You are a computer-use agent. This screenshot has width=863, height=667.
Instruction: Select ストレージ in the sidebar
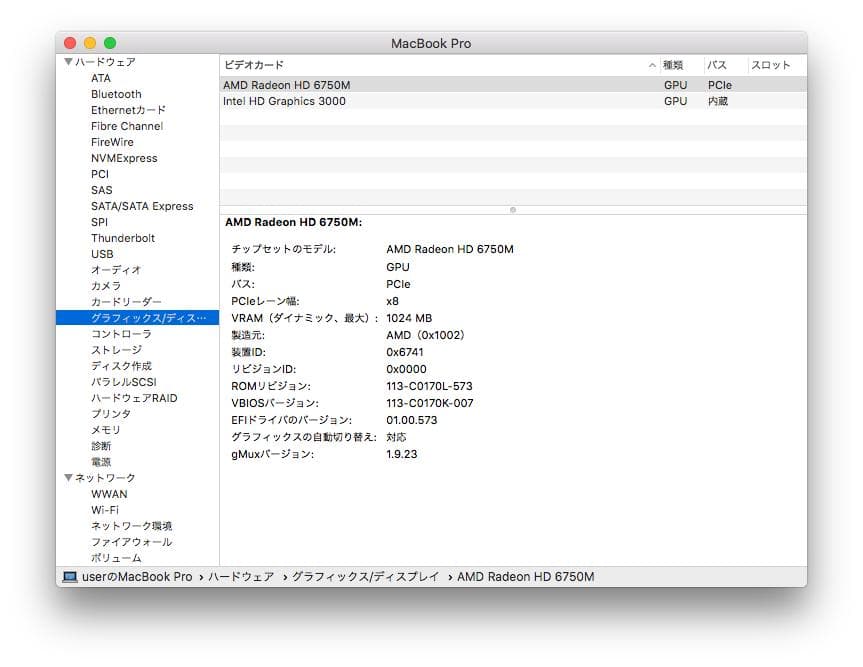click(116, 349)
